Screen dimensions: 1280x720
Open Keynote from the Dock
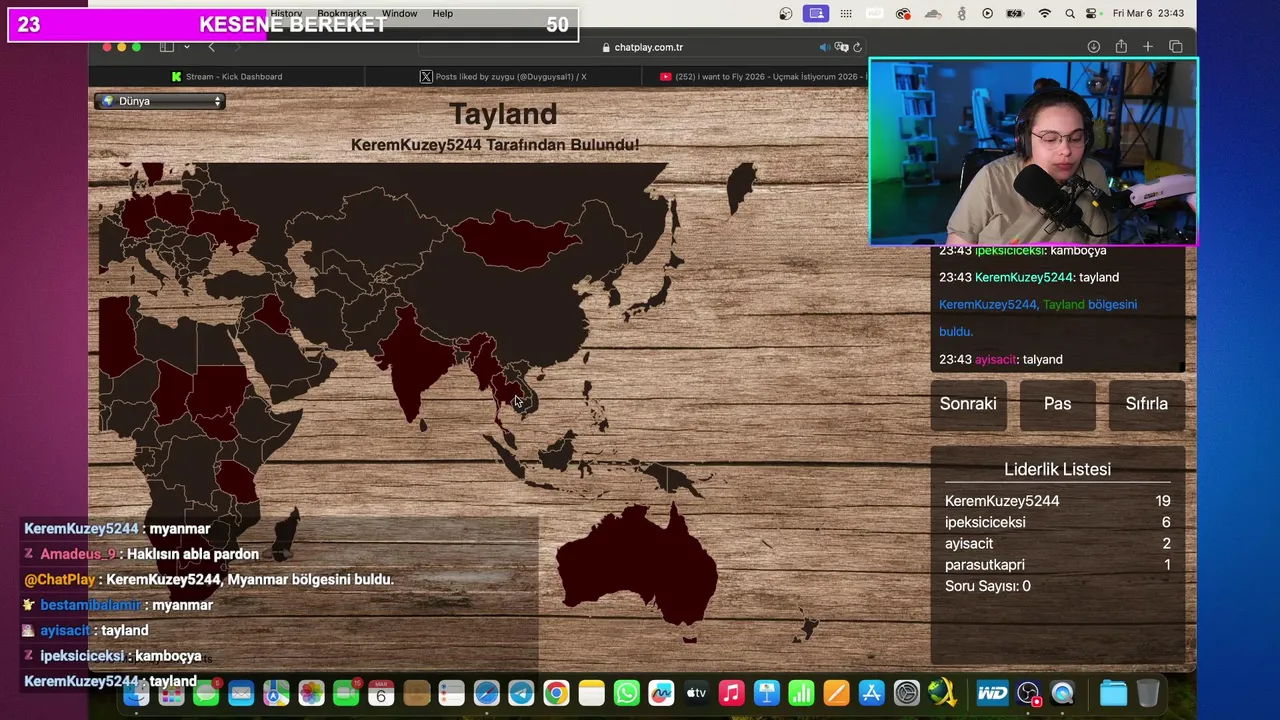pyautogui.click(x=766, y=693)
